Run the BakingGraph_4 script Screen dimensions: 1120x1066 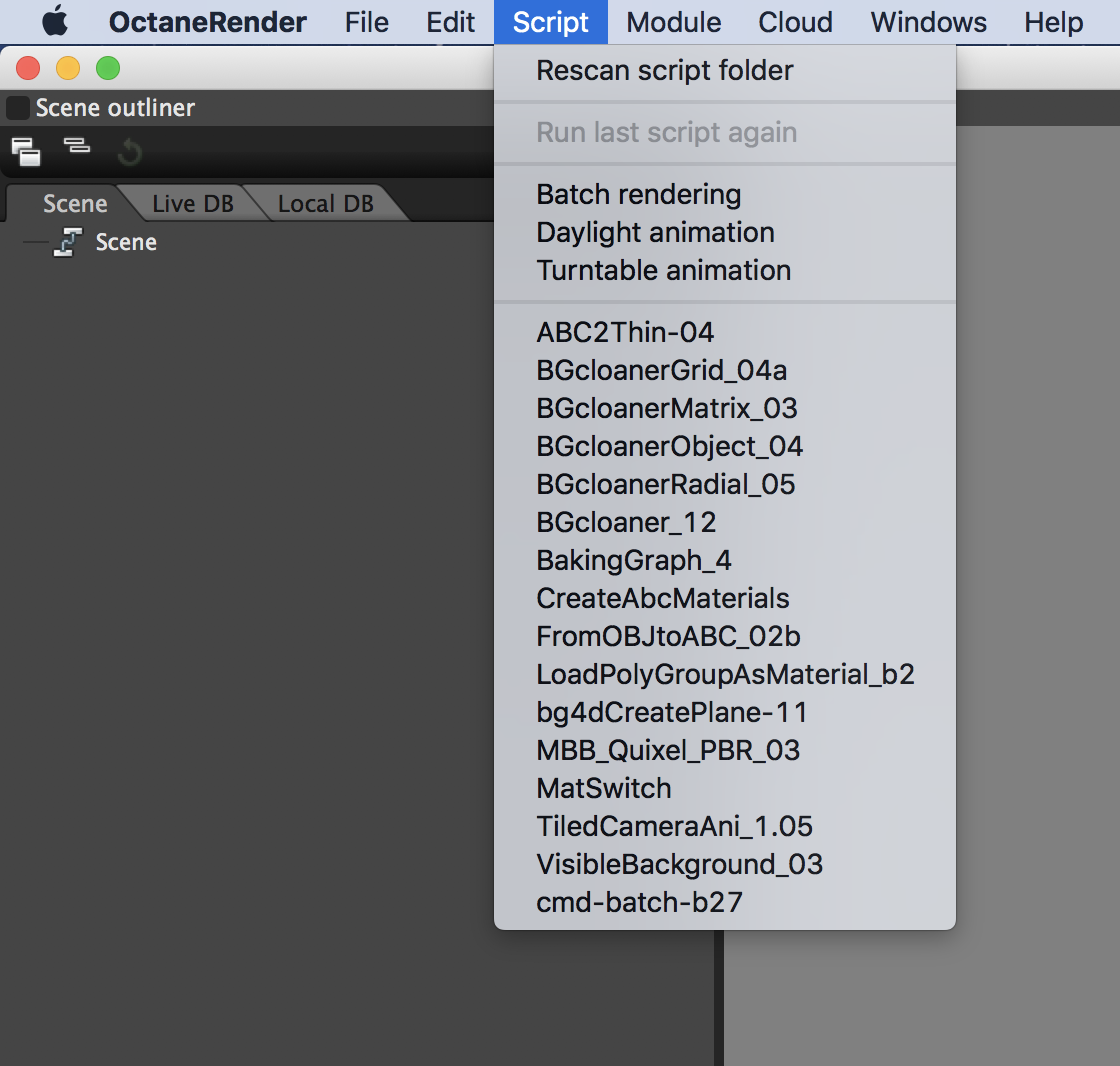(x=724, y=560)
